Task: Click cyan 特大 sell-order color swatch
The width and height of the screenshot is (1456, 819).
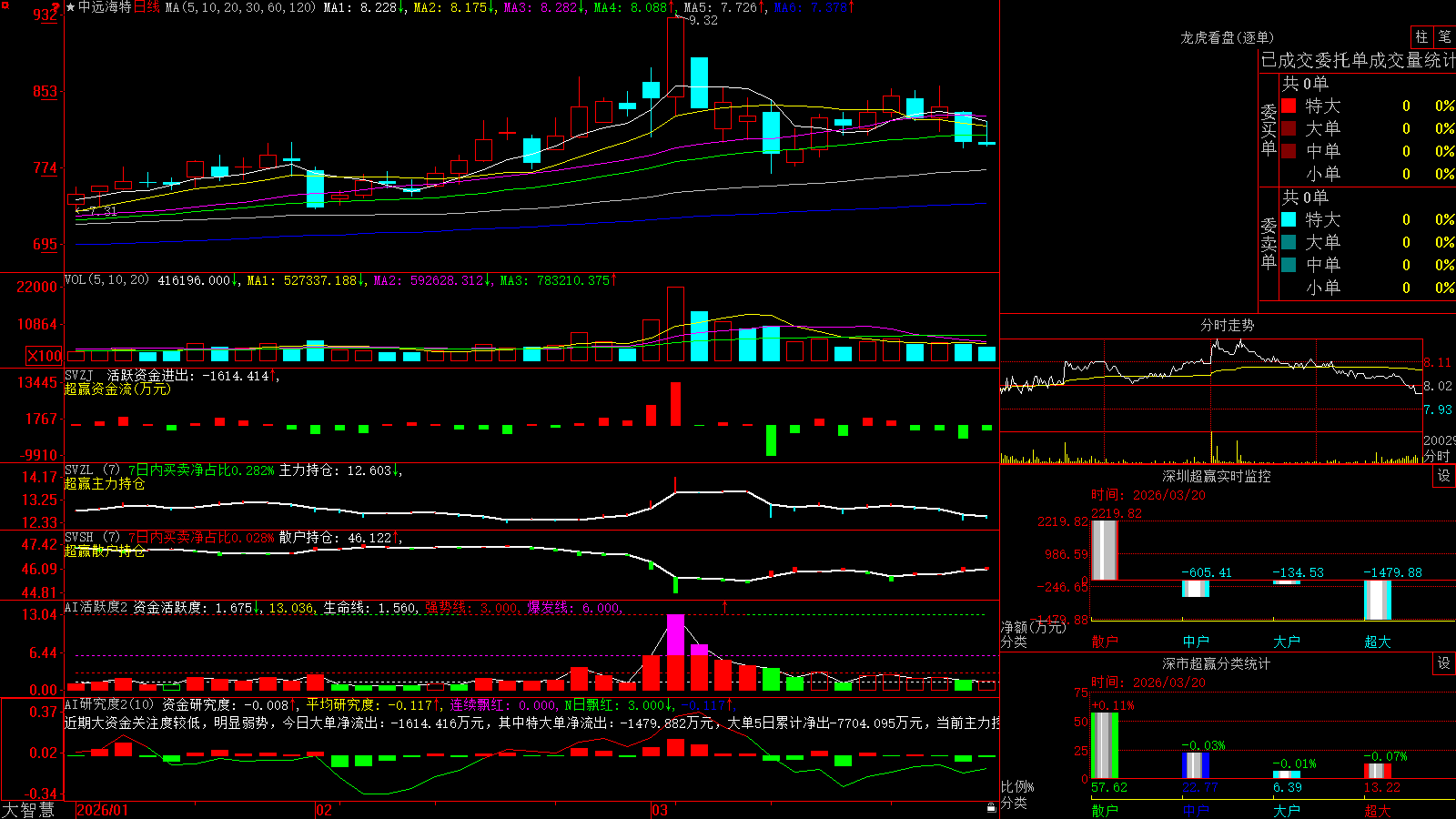Action: [x=1289, y=219]
